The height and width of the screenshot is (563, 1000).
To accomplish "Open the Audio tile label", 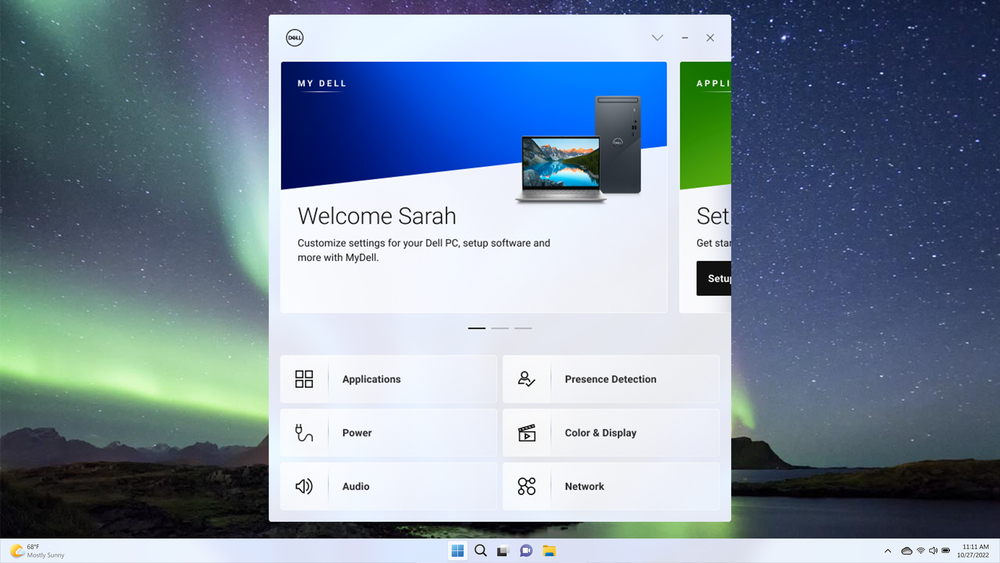I will (x=355, y=486).
